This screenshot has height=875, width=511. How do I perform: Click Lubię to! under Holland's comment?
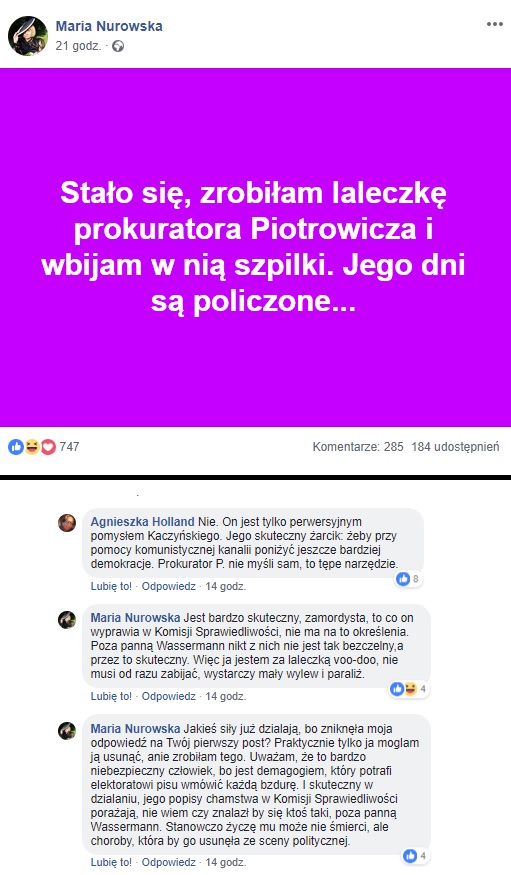111,586
